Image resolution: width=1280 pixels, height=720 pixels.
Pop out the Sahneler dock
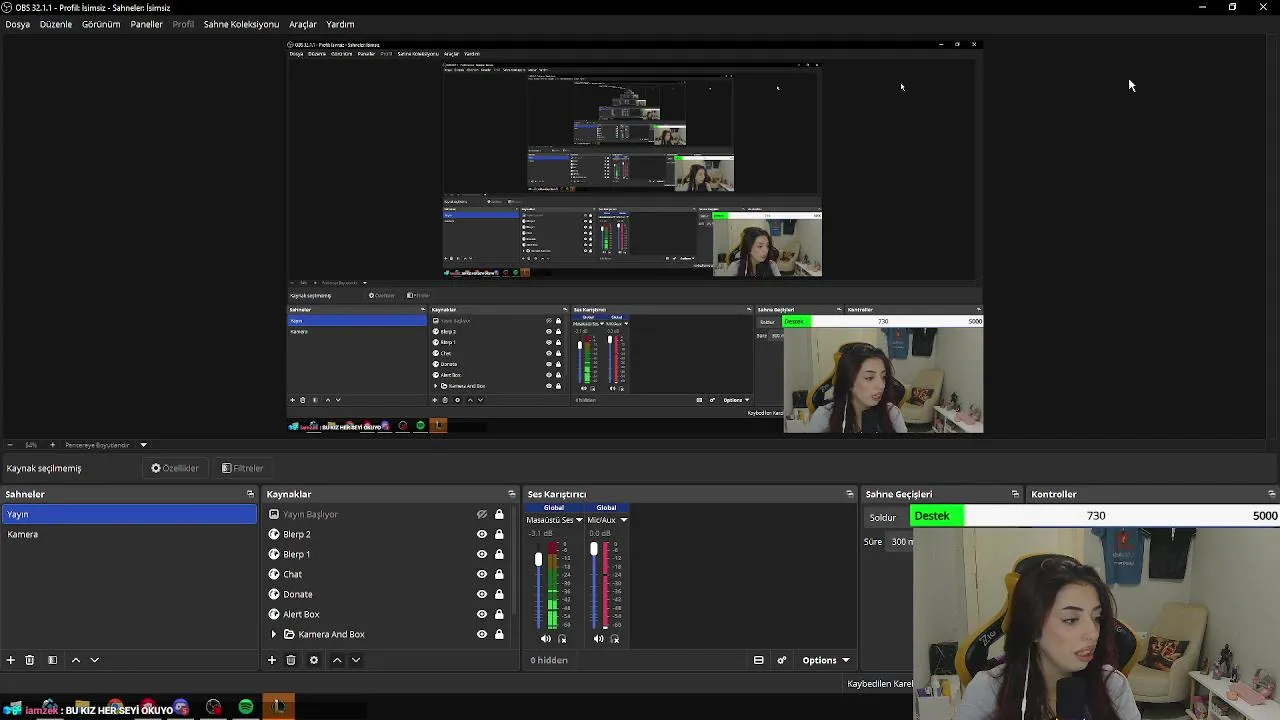pos(250,494)
